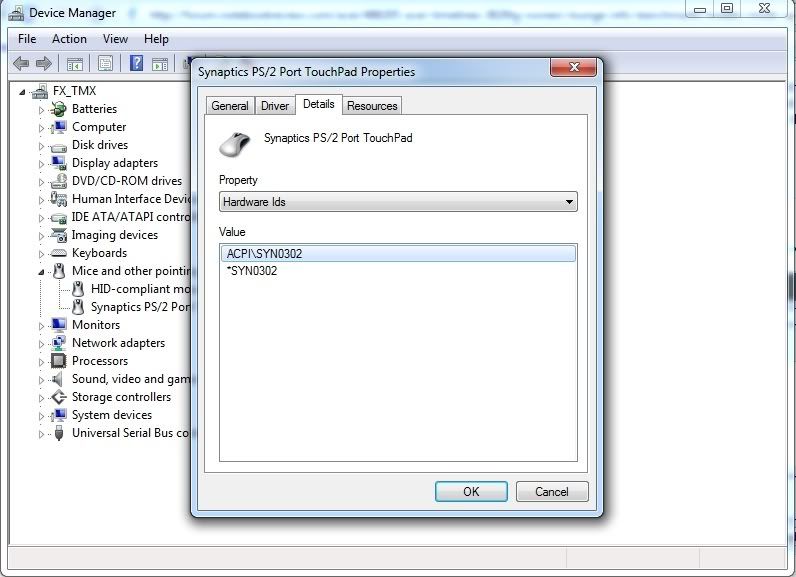Select the Computer tree item label
This screenshot has height=577, width=796.
[99, 127]
